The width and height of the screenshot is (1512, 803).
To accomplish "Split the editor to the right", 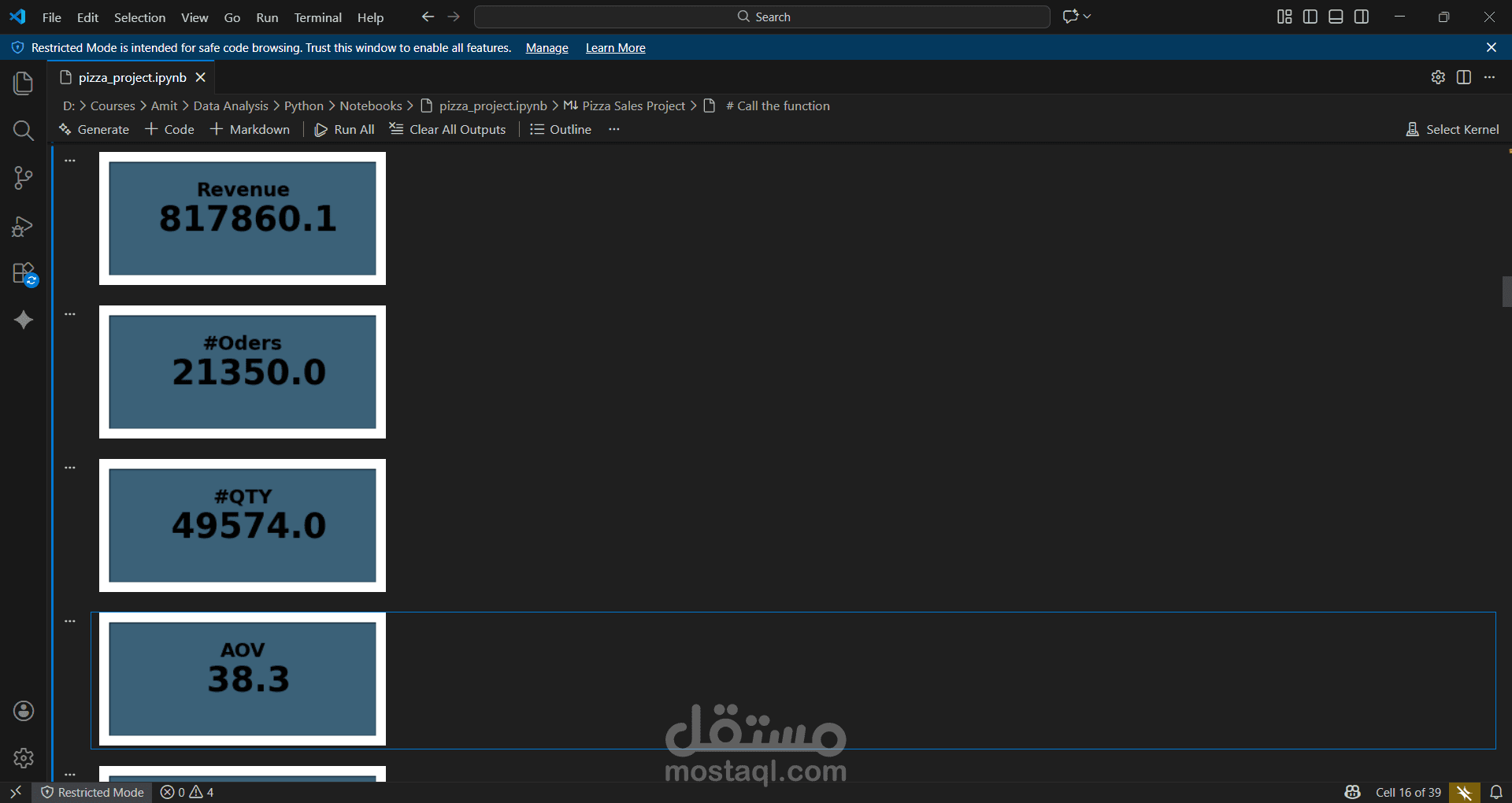I will (x=1464, y=77).
